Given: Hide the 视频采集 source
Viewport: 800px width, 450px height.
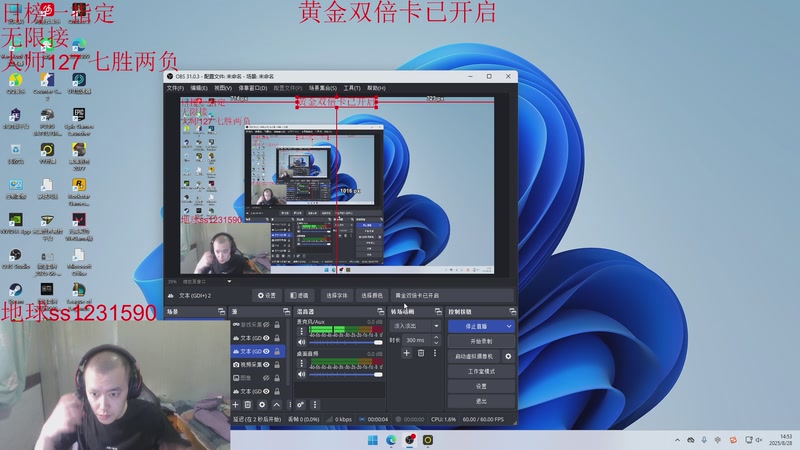Looking at the screenshot, I should (266, 365).
